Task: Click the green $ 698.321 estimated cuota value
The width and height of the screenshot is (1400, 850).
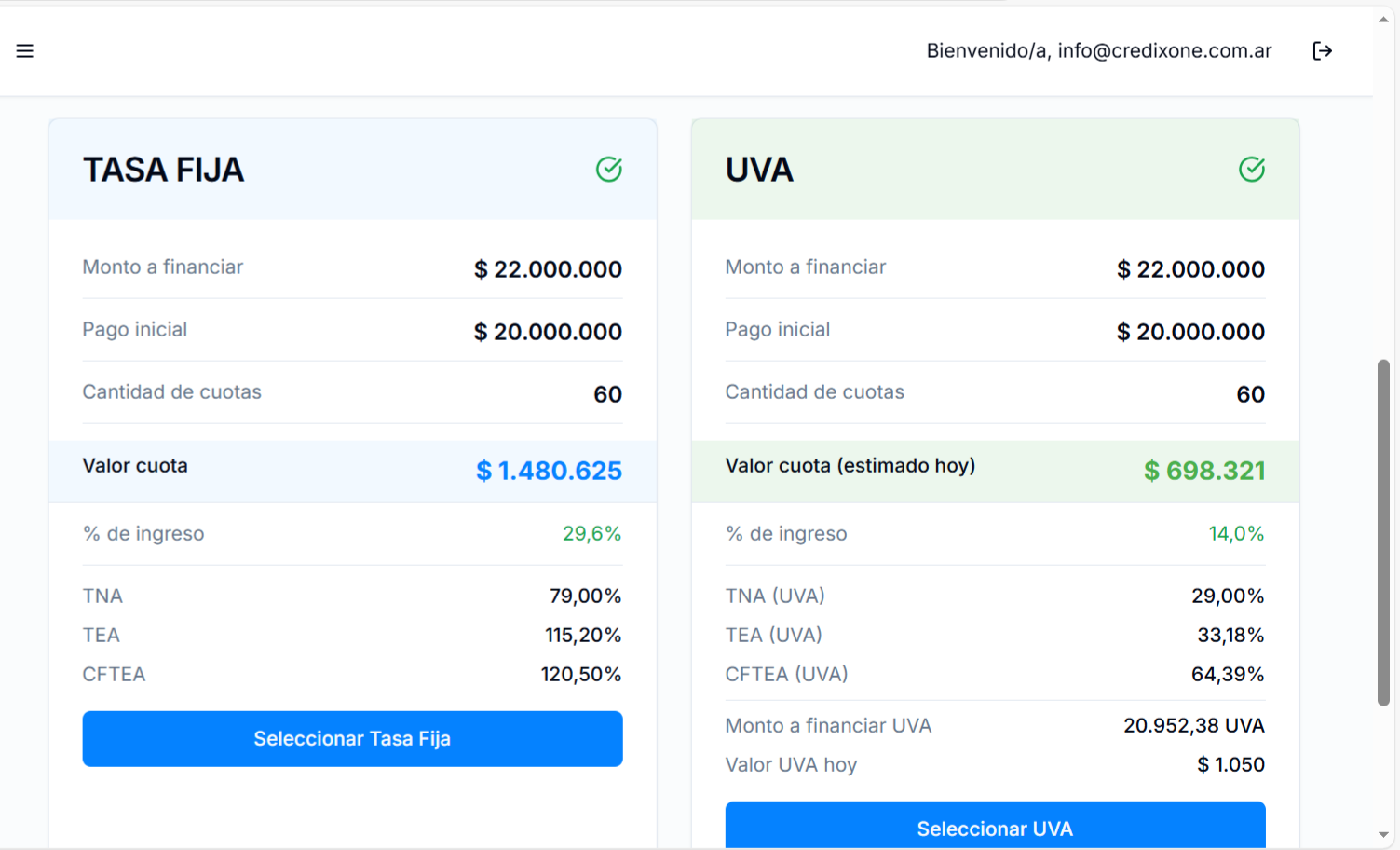Action: pyautogui.click(x=1203, y=471)
